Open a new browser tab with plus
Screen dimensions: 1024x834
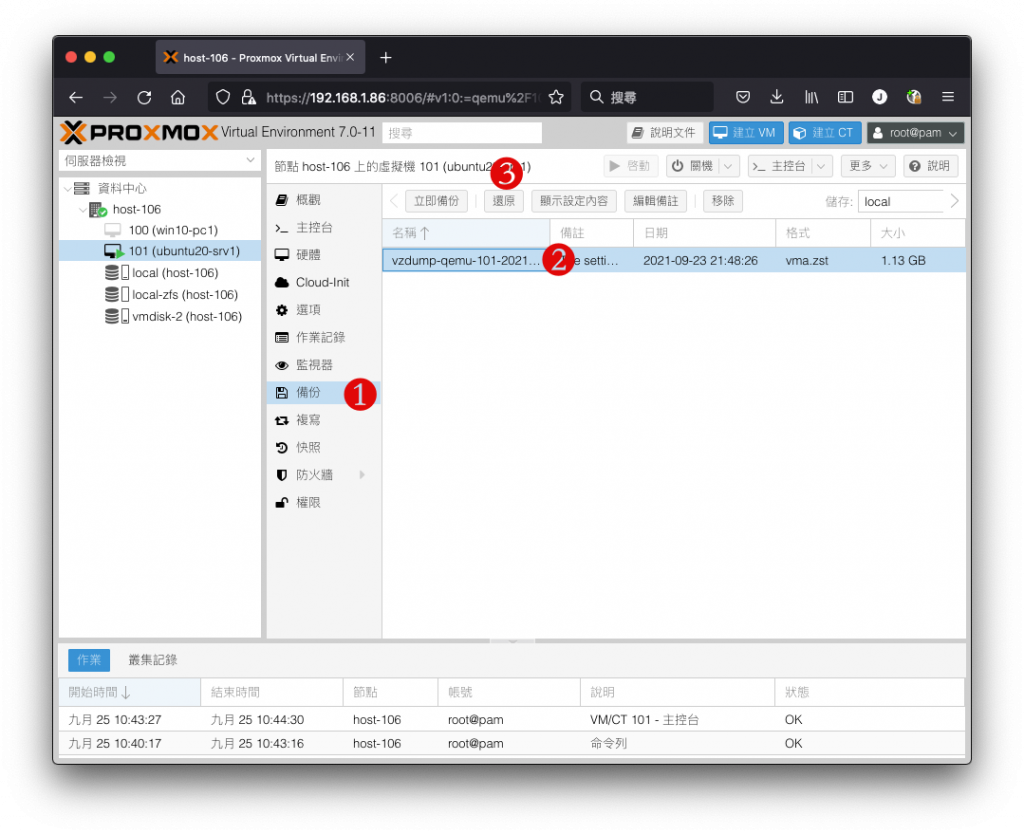[386, 58]
